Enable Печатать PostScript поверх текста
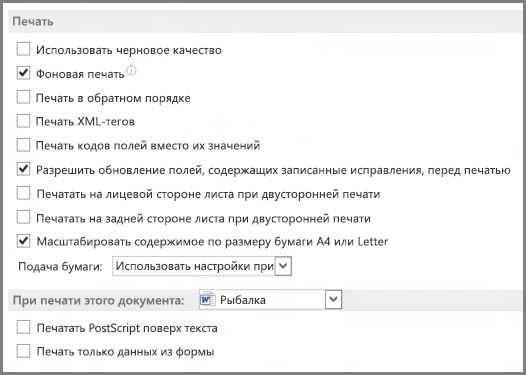Viewport: 526px width, 375px height. coord(23,327)
